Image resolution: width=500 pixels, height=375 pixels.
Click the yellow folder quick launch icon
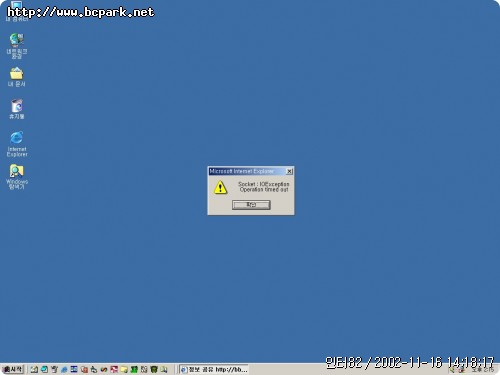coord(124,369)
